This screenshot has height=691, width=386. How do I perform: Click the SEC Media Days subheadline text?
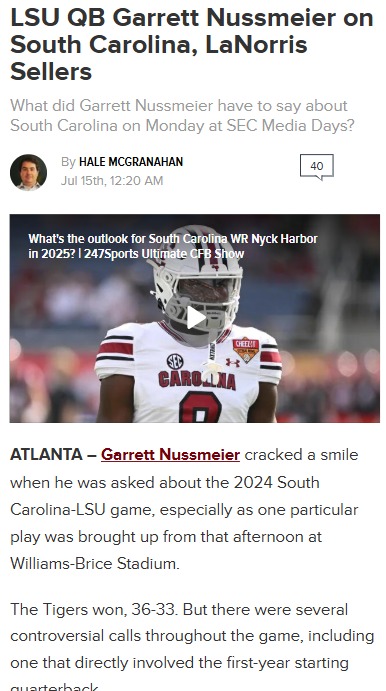coord(182,115)
